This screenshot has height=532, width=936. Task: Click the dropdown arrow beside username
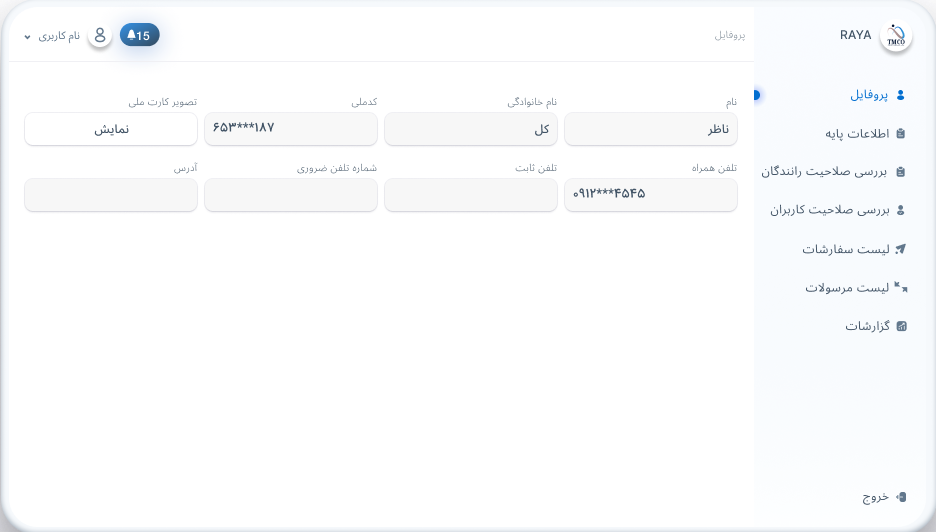click(x=28, y=37)
